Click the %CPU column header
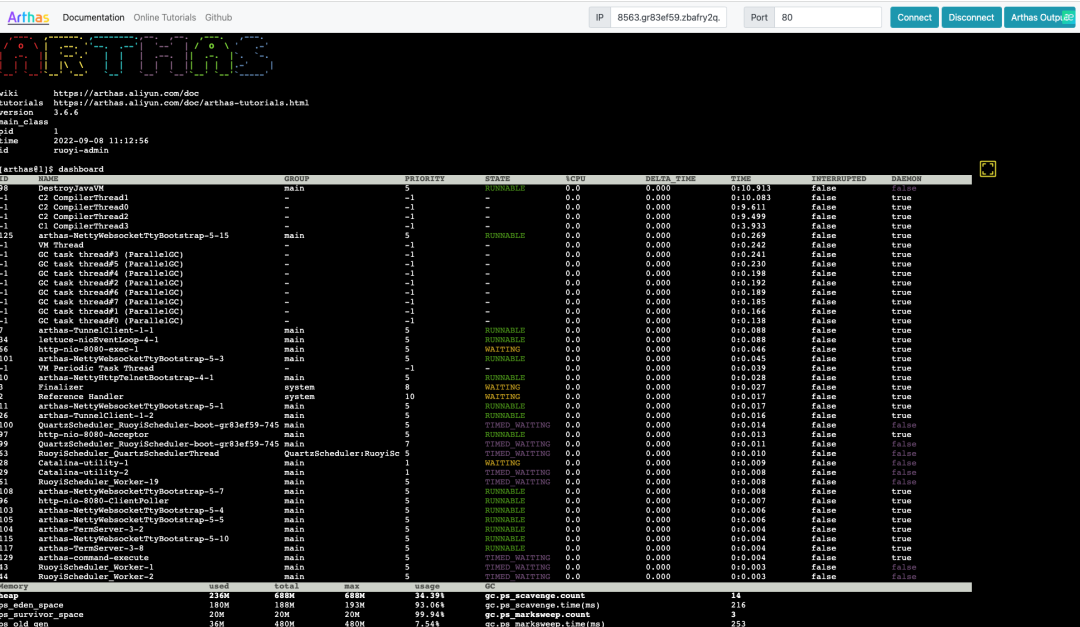 pos(575,178)
